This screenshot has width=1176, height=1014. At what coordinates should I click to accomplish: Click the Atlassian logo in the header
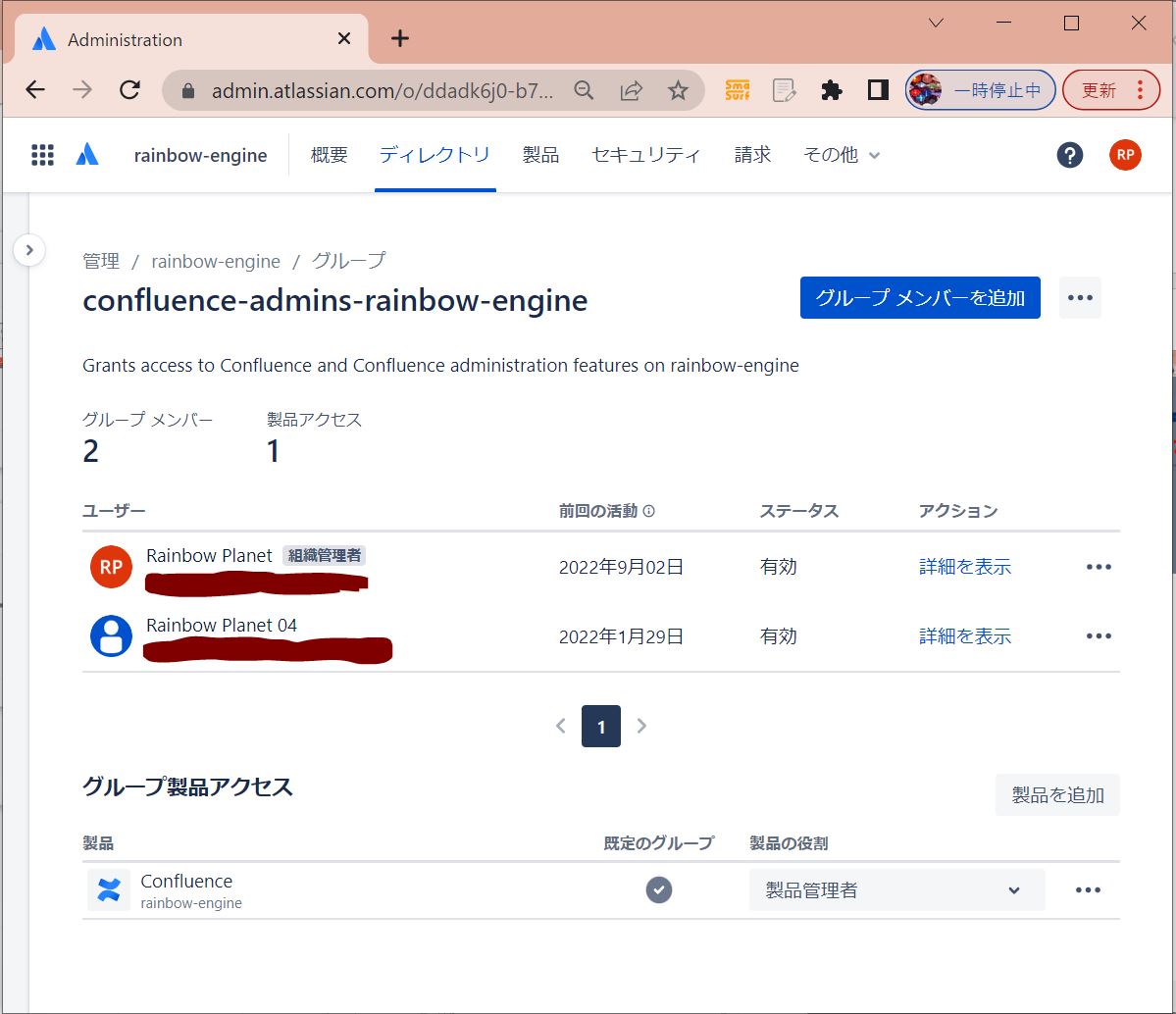[x=87, y=155]
